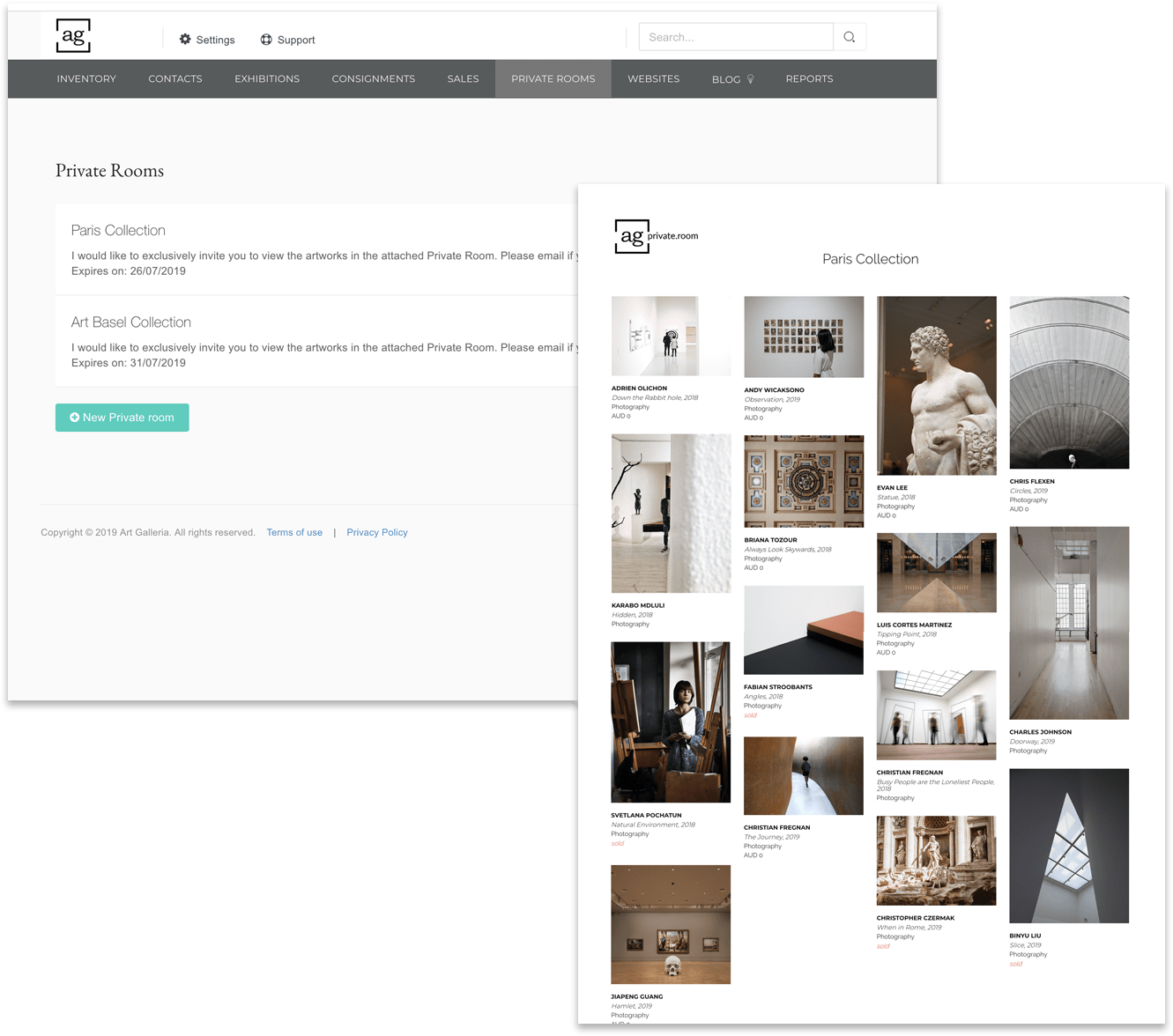Viewport: 1173px width, 1036px height.
Task: Click the artist name CHARLES JOHNSON
Action: pos(1041,732)
